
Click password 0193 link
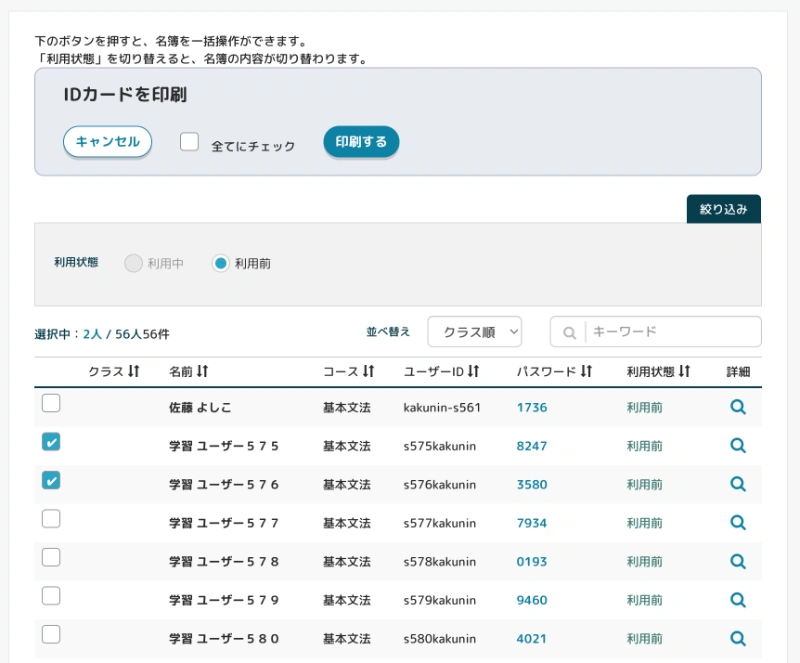(532, 561)
